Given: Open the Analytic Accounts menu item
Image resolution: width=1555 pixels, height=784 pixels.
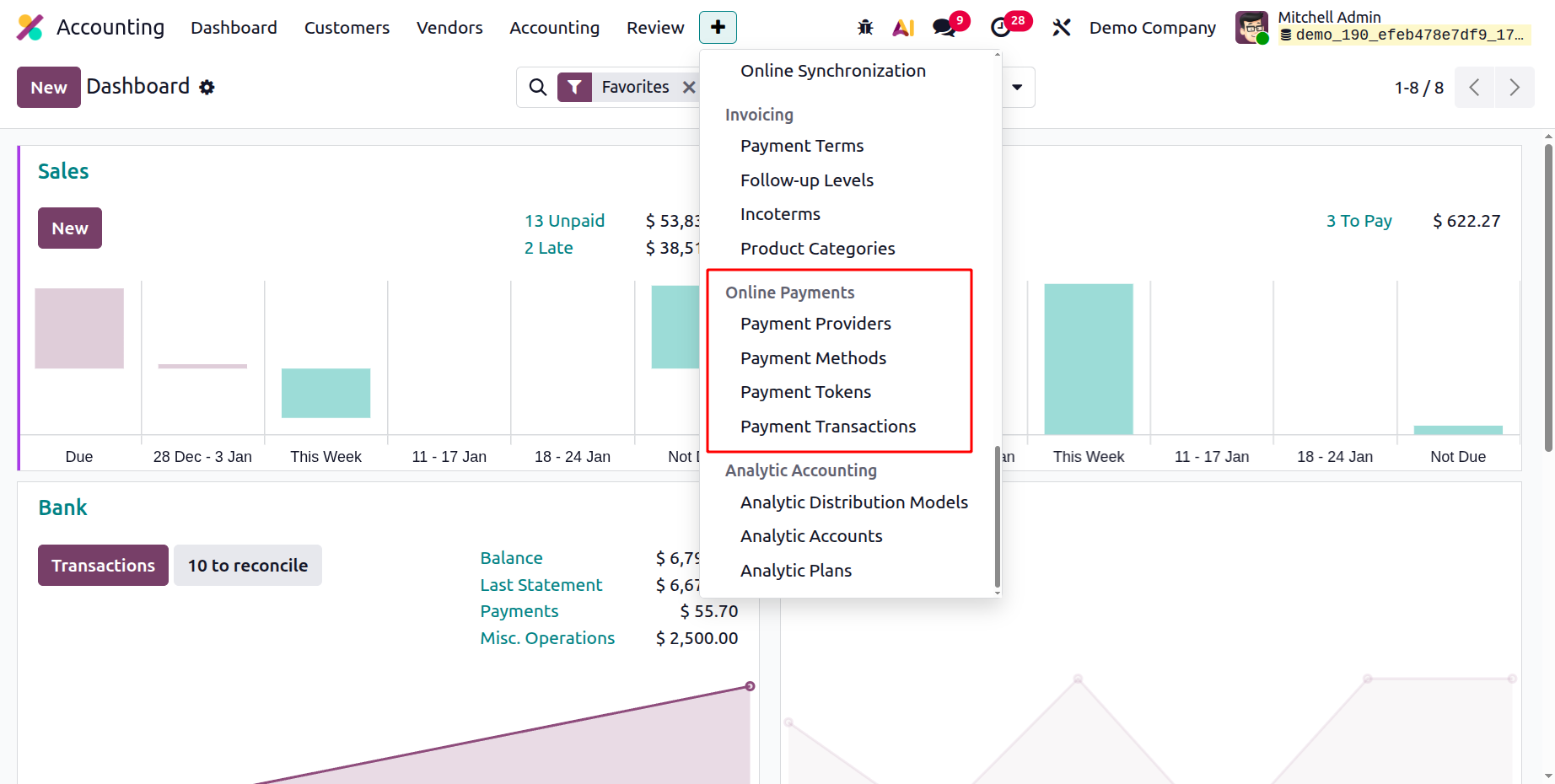Looking at the screenshot, I should [x=811, y=536].
